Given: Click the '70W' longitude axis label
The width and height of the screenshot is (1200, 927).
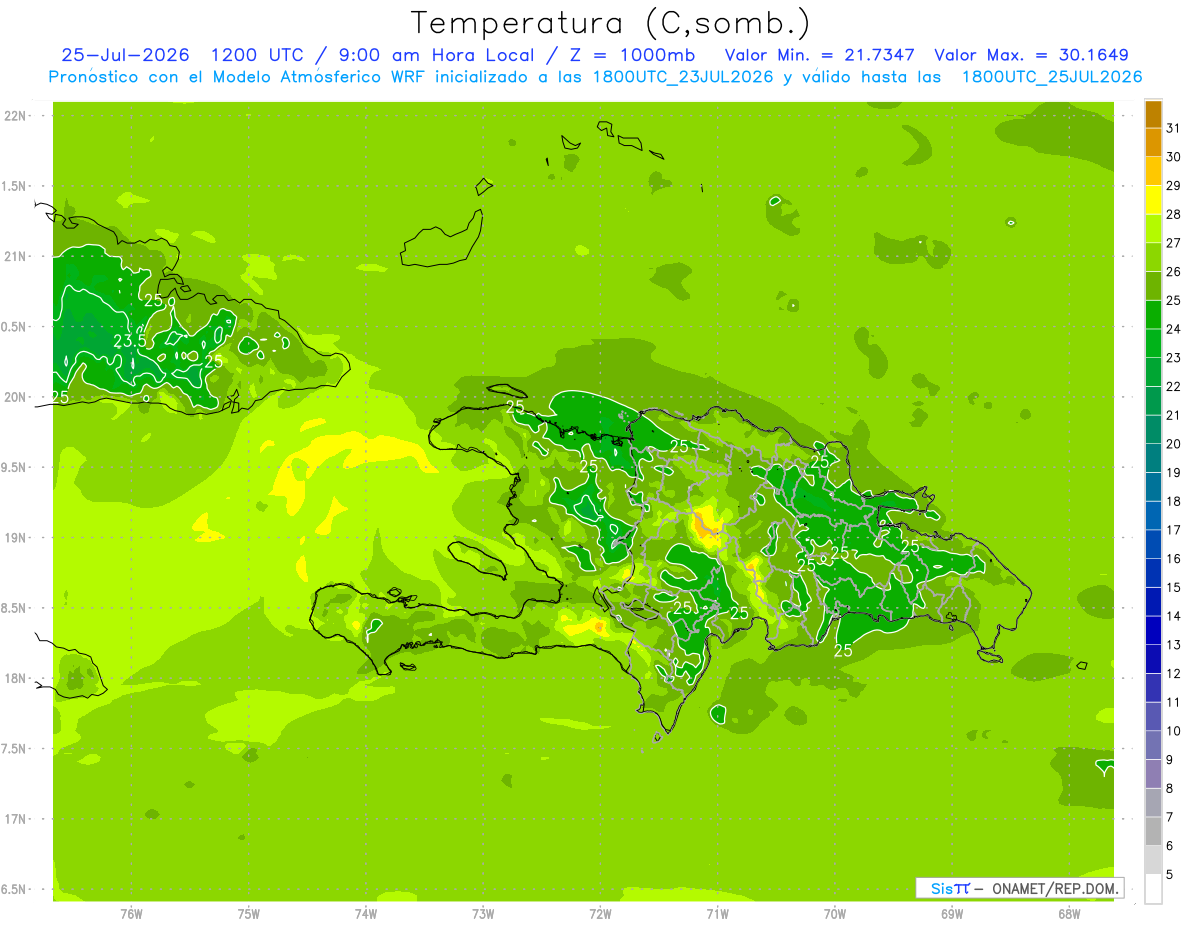Looking at the screenshot, I should pyautogui.click(x=835, y=913).
